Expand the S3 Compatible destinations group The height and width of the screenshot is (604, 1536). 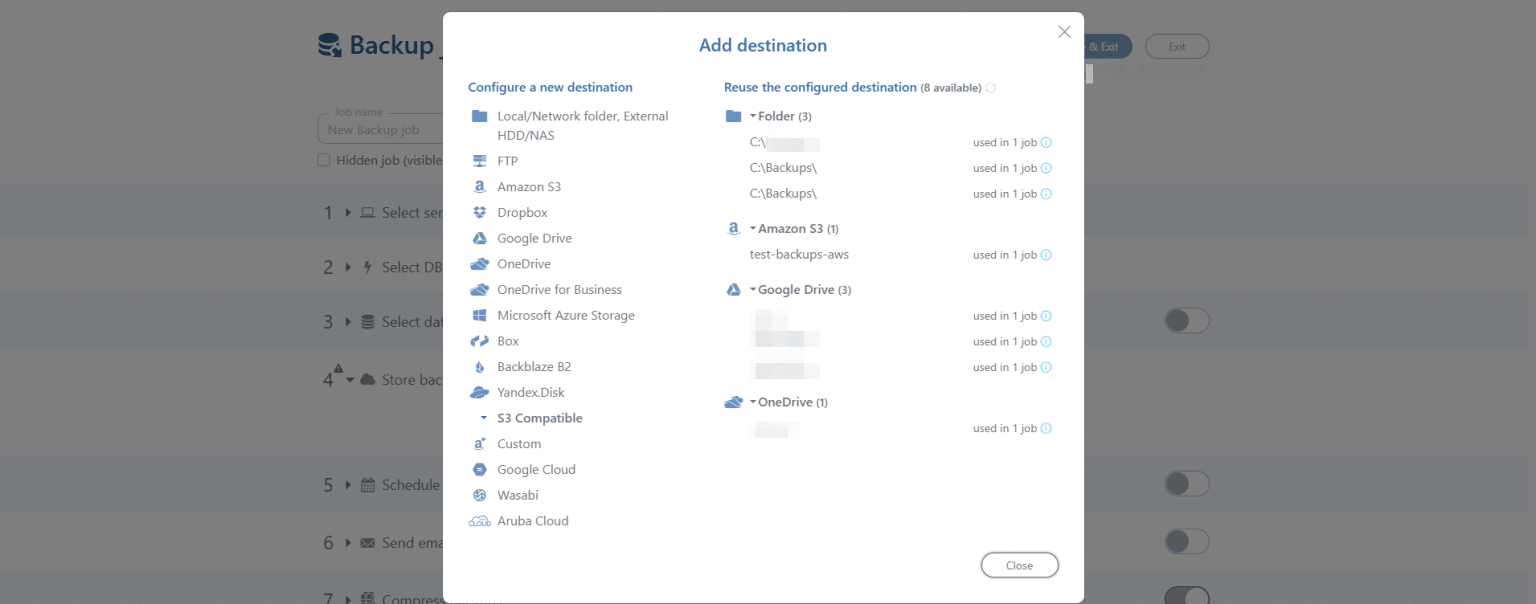click(x=484, y=418)
